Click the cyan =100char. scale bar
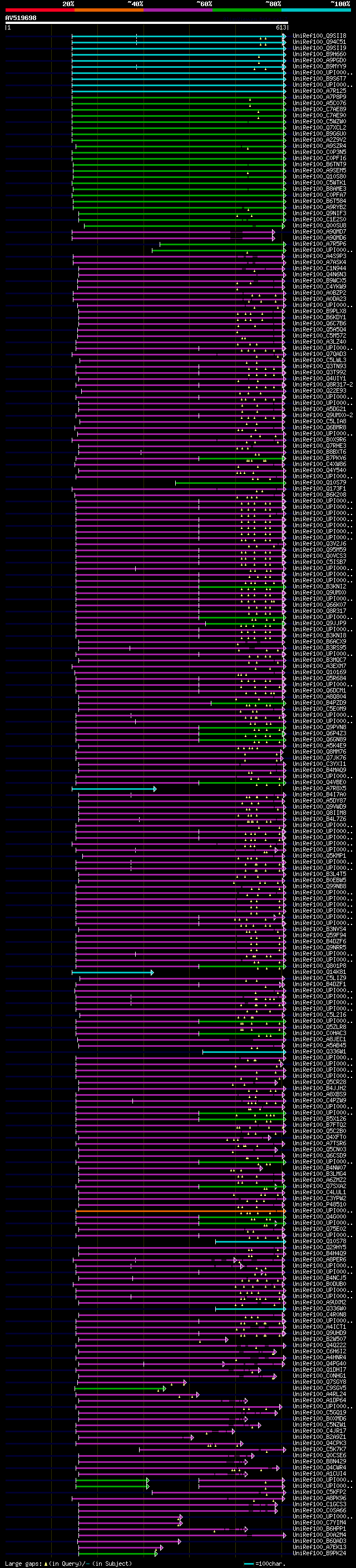The image size is (356, 1568). (248, 1564)
